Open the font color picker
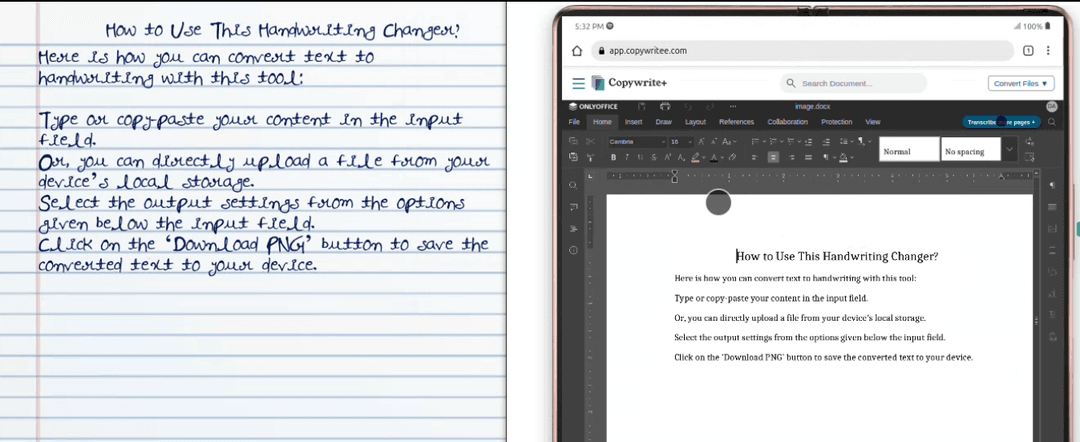 point(722,157)
